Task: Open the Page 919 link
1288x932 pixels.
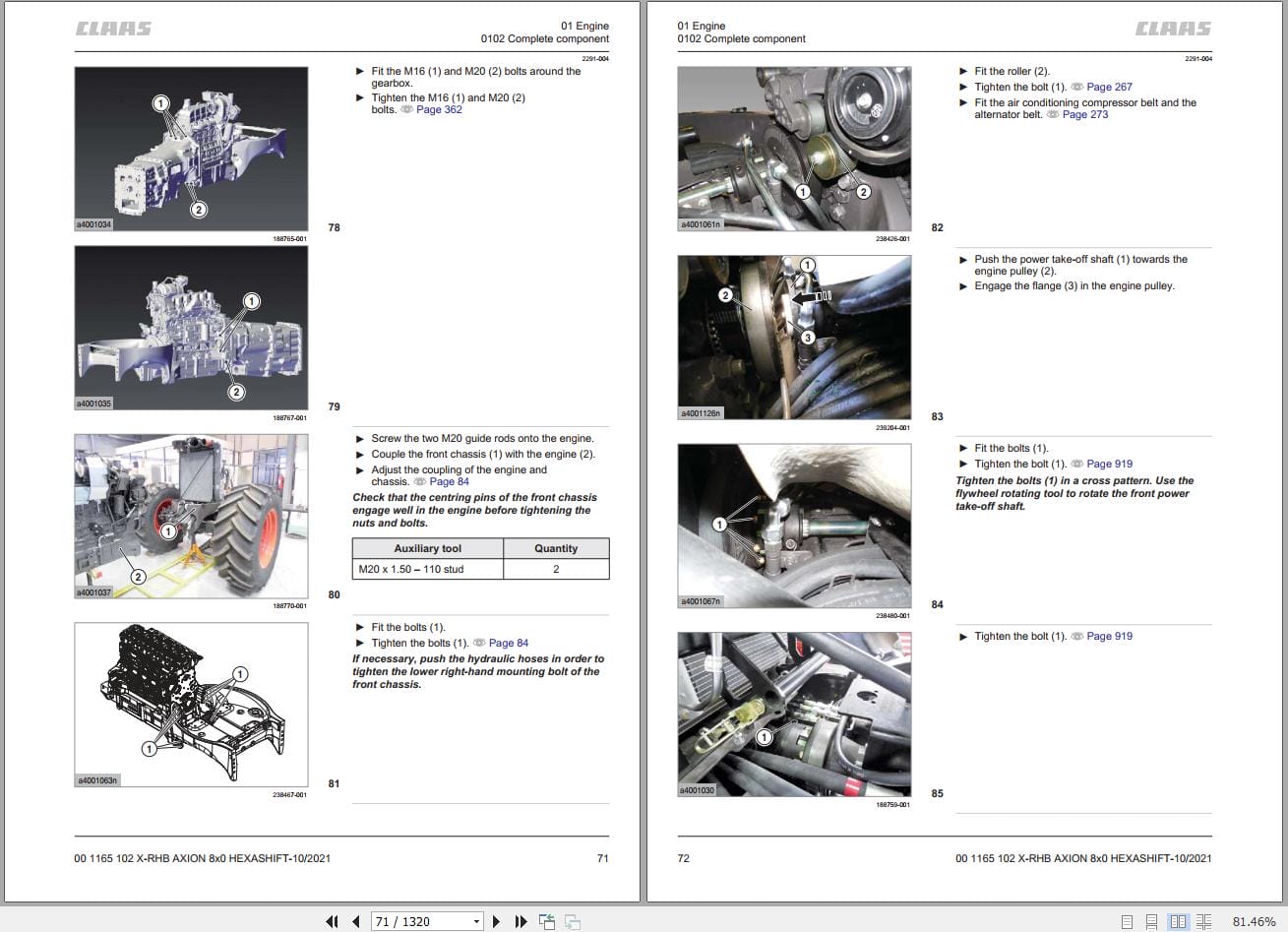Action: point(1108,464)
